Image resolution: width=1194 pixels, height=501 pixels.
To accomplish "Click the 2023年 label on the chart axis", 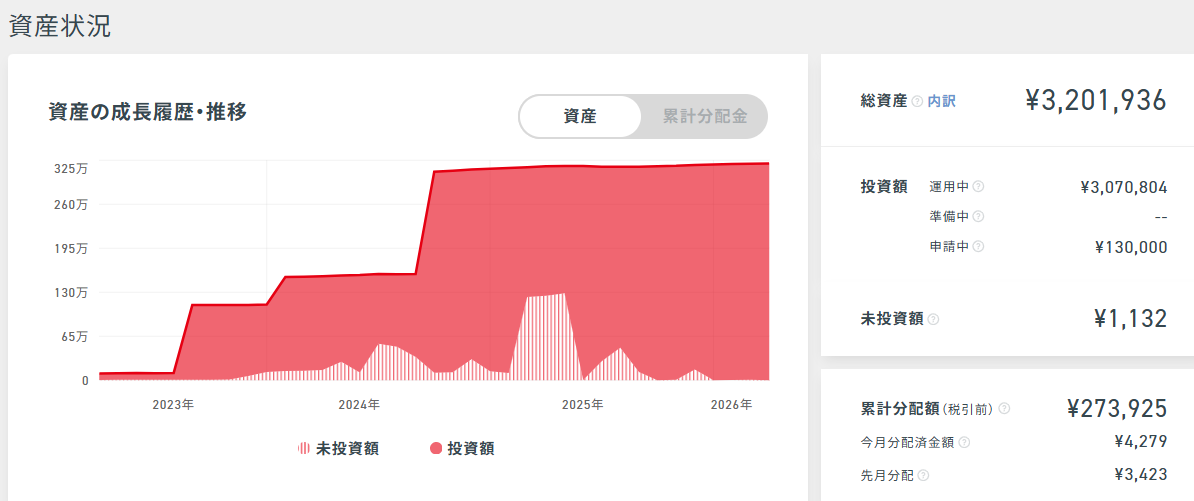I will pyautogui.click(x=173, y=405).
